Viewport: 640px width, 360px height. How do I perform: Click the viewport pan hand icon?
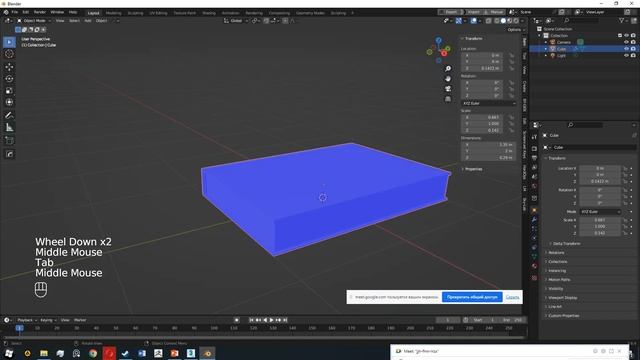[448, 79]
